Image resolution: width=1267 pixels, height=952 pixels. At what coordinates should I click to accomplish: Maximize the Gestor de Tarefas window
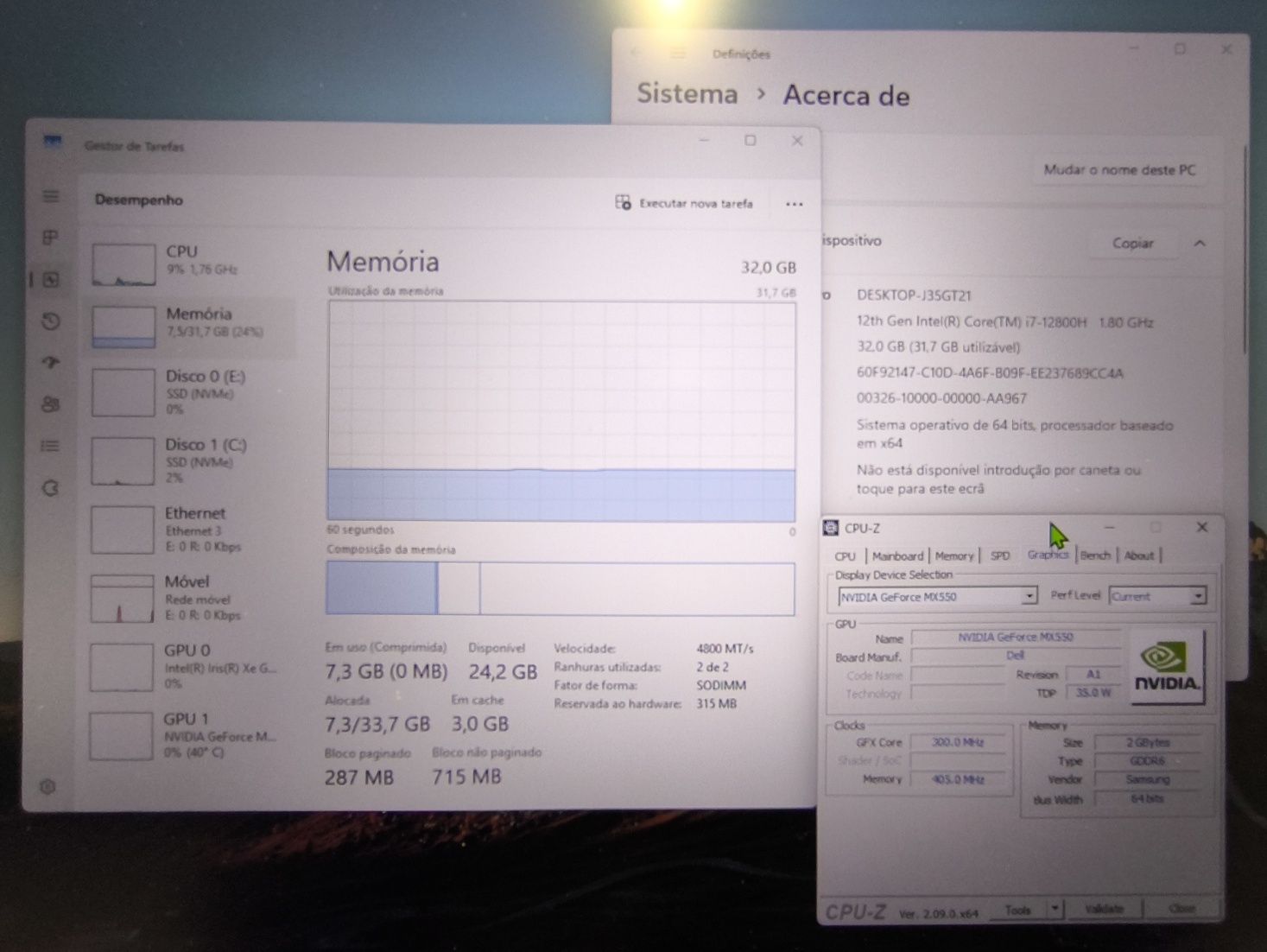tap(750, 141)
